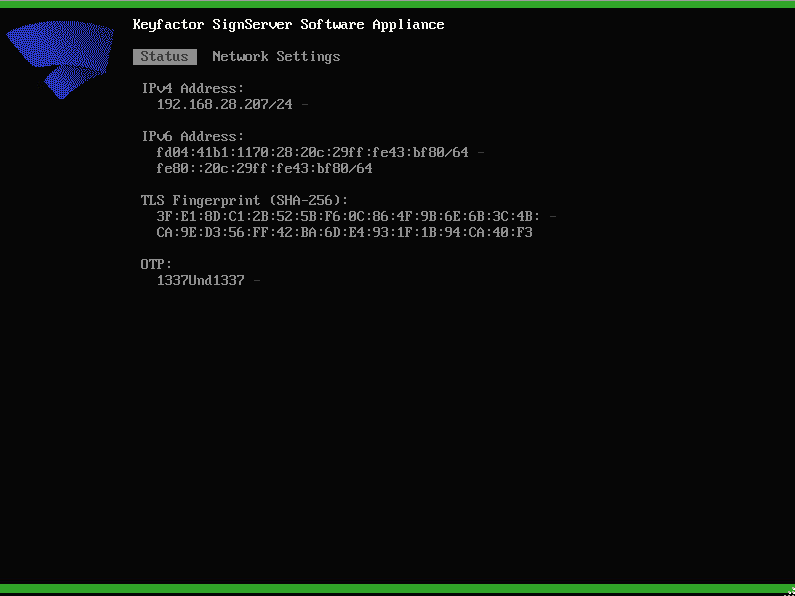Select the fd04 IPv6 address line
Viewport: 795px width, 596px height.
(x=312, y=153)
